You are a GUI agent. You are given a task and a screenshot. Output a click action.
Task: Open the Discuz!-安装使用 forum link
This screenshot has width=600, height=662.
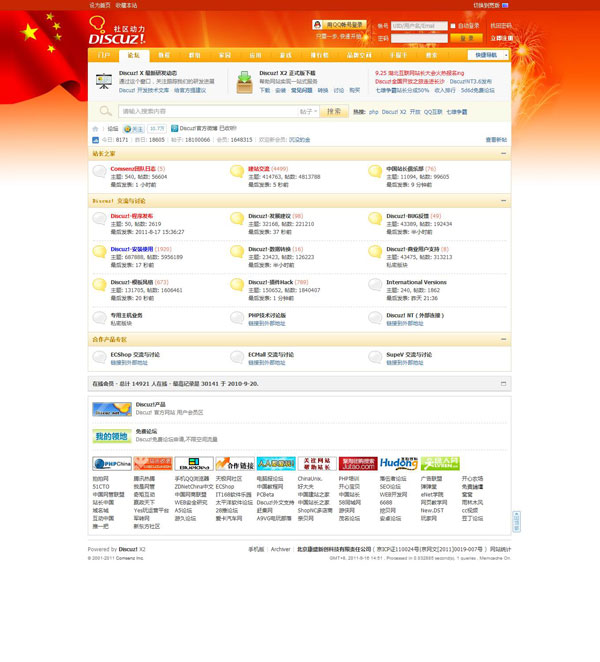tap(132, 249)
